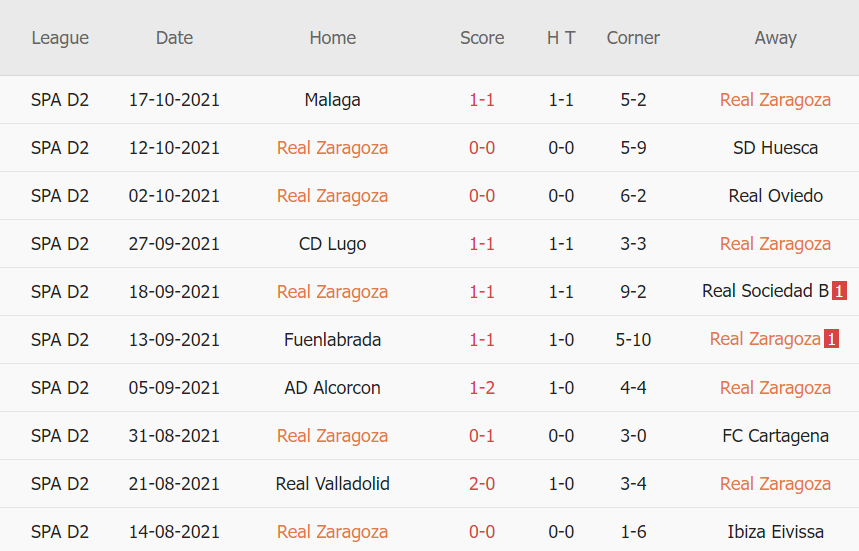Click the red card badge beside Real Sociedad B
The width and height of the screenshot is (859, 551).
(x=839, y=292)
